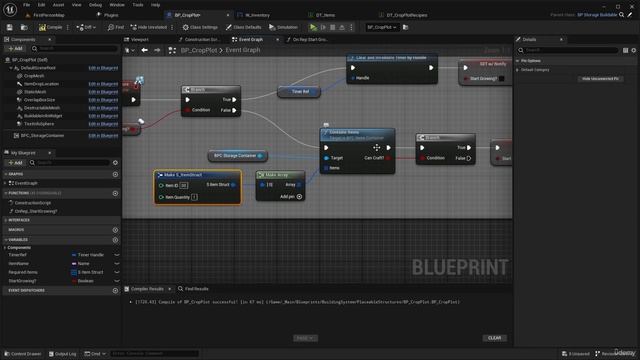This screenshot has width=640, height=360.
Task: Click Add pin on Make Array node
Action: tap(291, 197)
